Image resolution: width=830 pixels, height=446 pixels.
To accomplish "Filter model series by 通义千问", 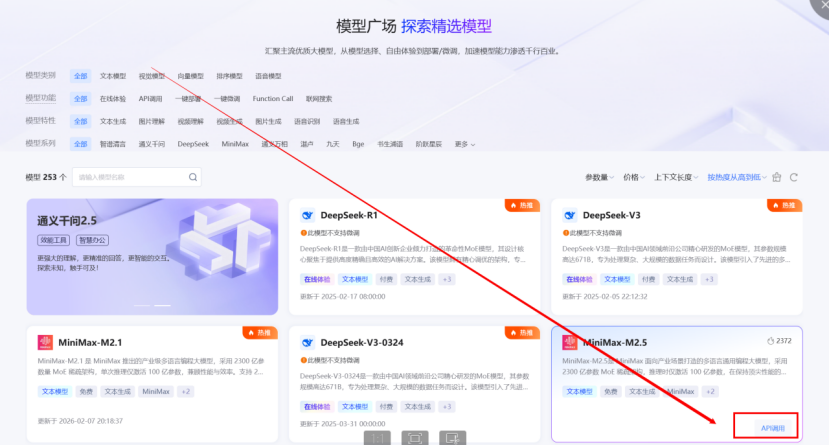I will click(x=152, y=144).
